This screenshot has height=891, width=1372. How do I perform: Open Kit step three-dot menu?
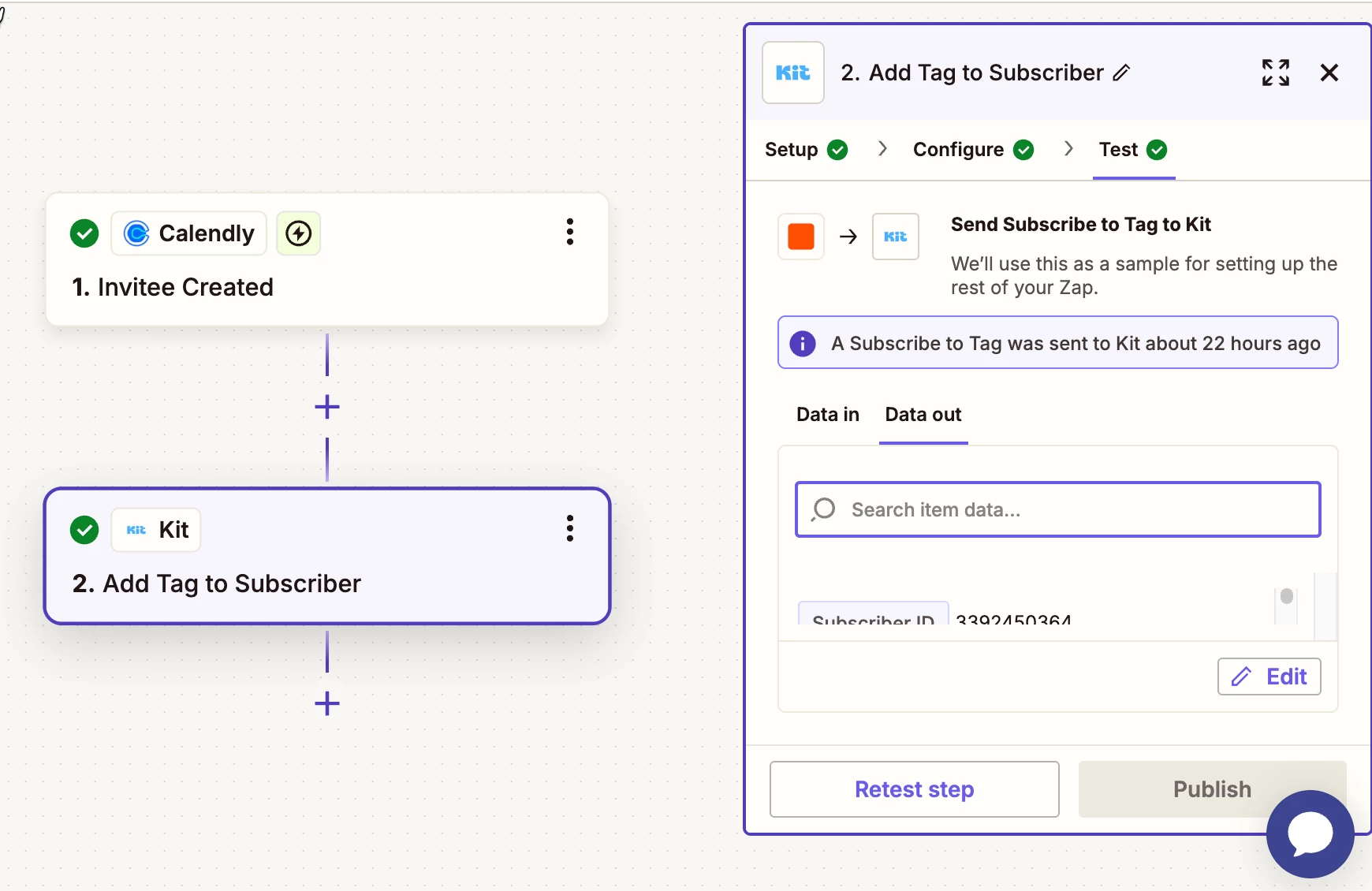tap(569, 528)
